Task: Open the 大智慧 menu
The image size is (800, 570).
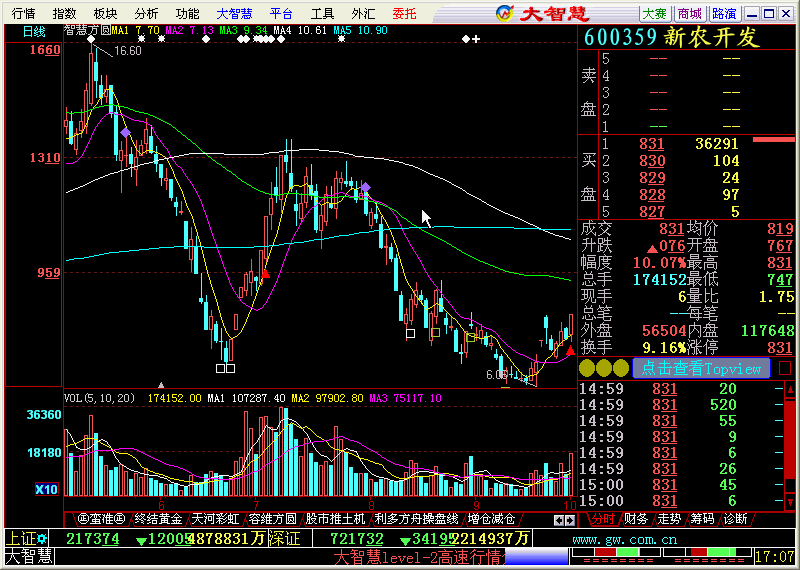Action: (234, 14)
